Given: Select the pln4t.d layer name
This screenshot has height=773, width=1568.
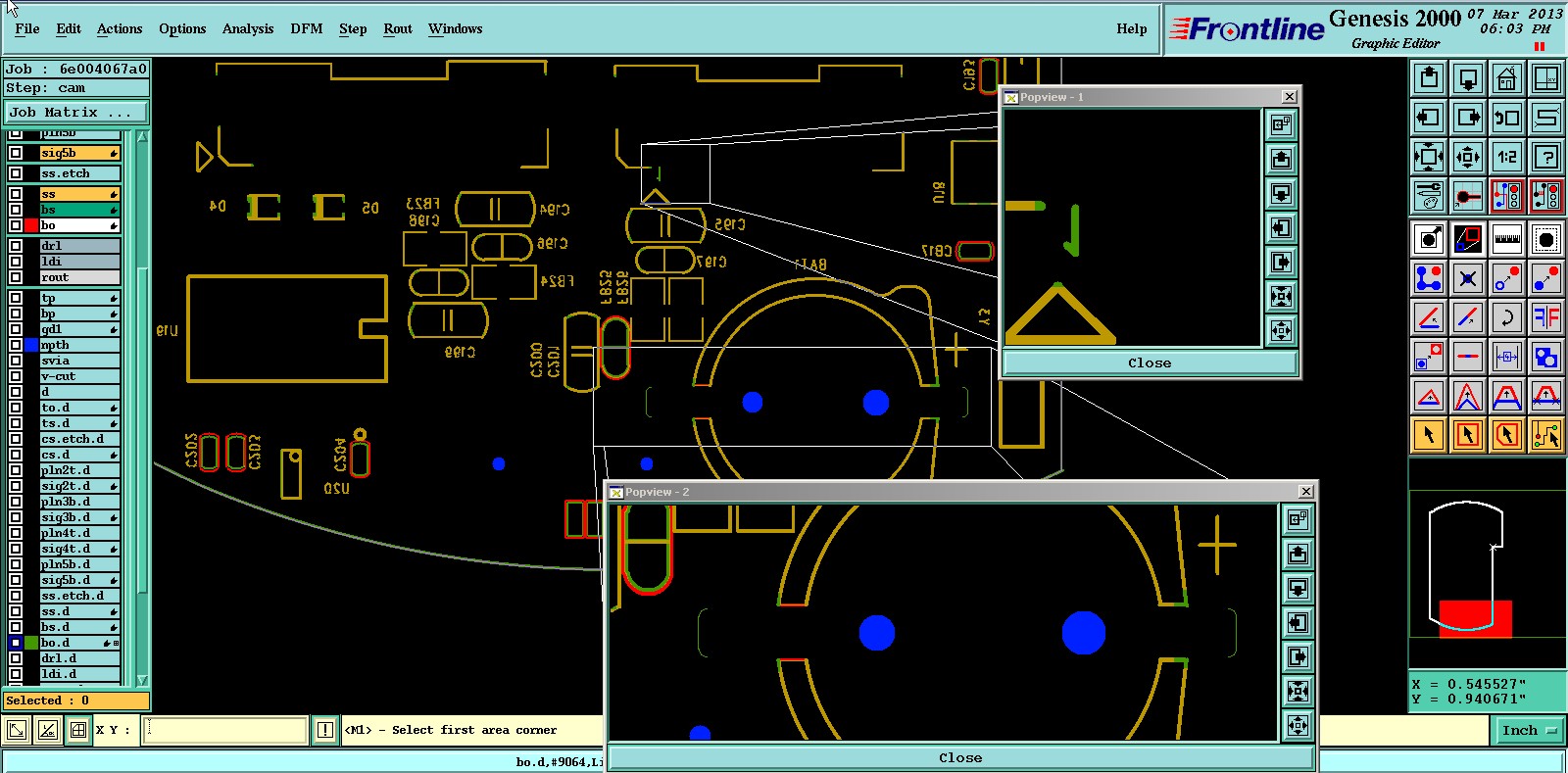Looking at the screenshot, I should (x=79, y=533).
